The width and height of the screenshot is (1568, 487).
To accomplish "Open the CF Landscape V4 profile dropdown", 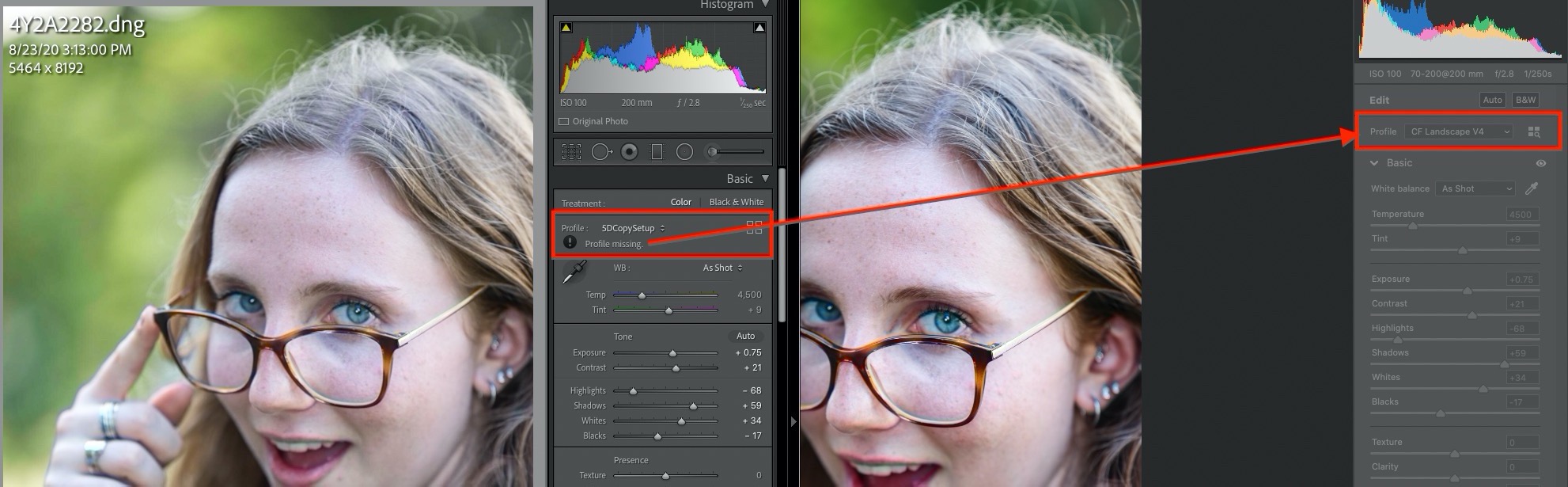I will (x=1460, y=131).
